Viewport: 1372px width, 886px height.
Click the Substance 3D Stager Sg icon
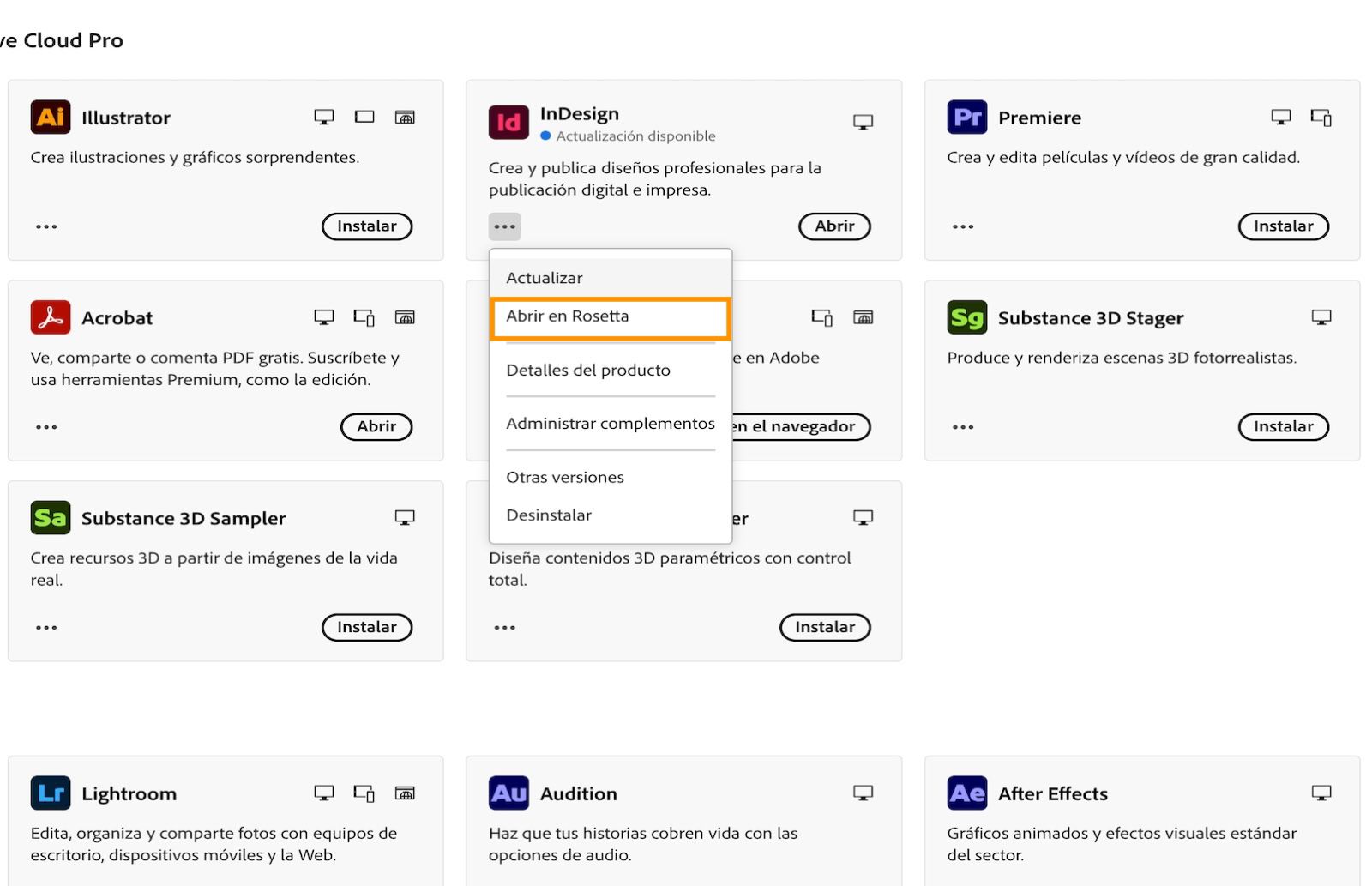tap(967, 317)
